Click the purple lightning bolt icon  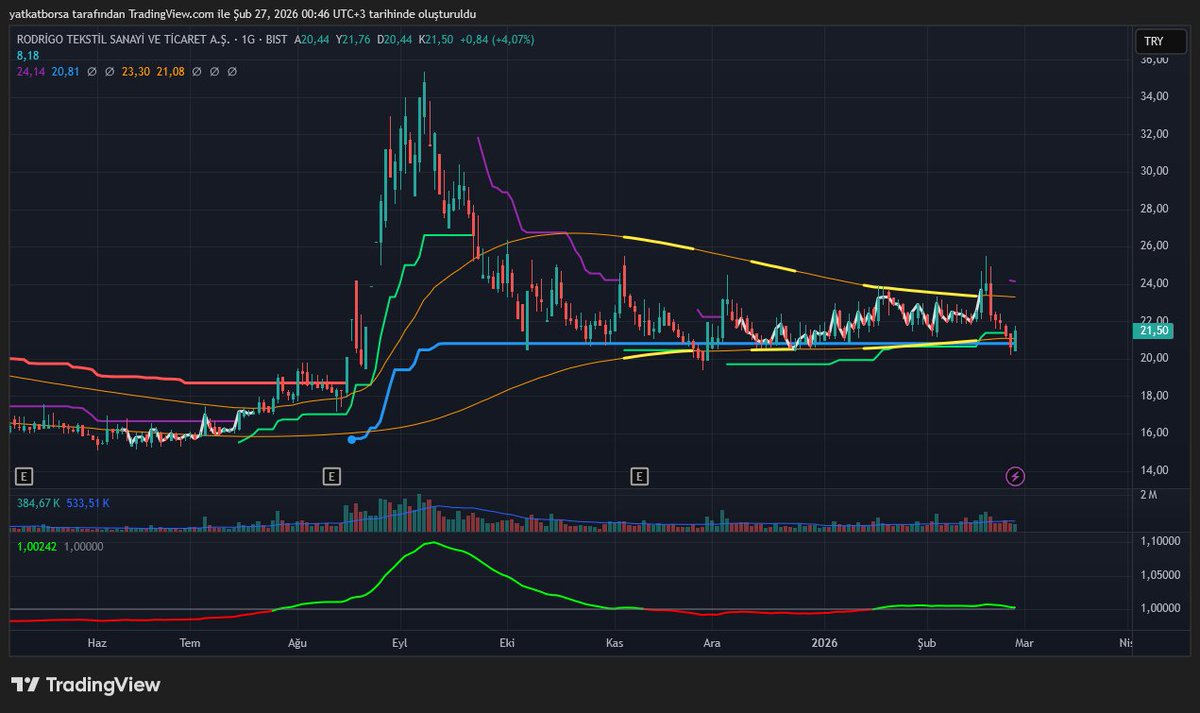(x=1015, y=476)
